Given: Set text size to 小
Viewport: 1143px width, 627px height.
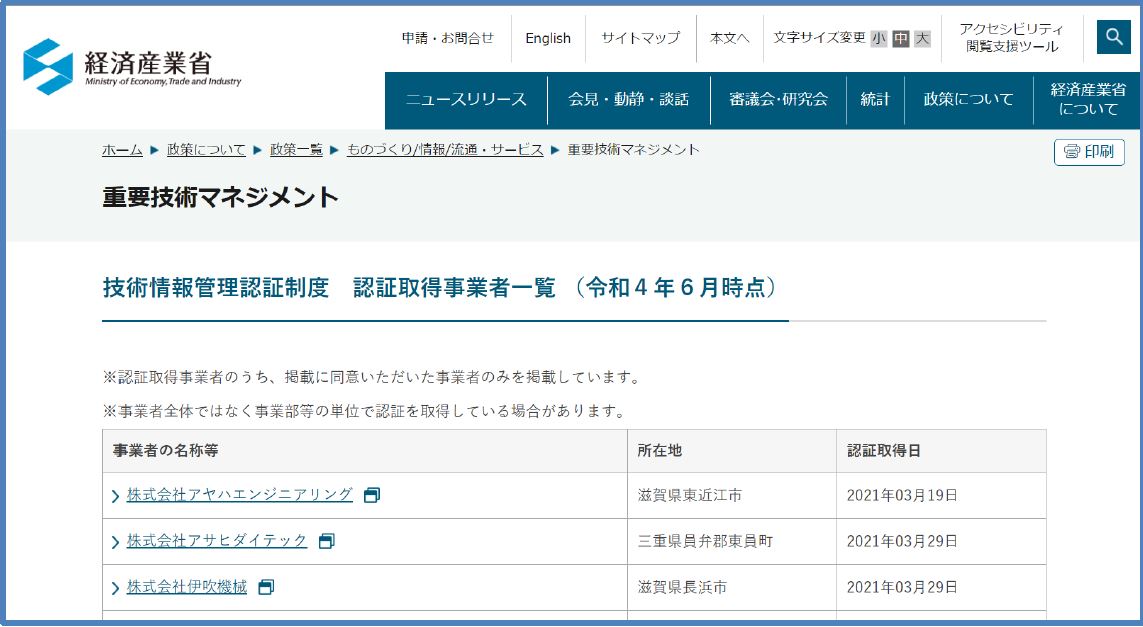Looking at the screenshot, I should pyautogui.click(x=879, y=39).
